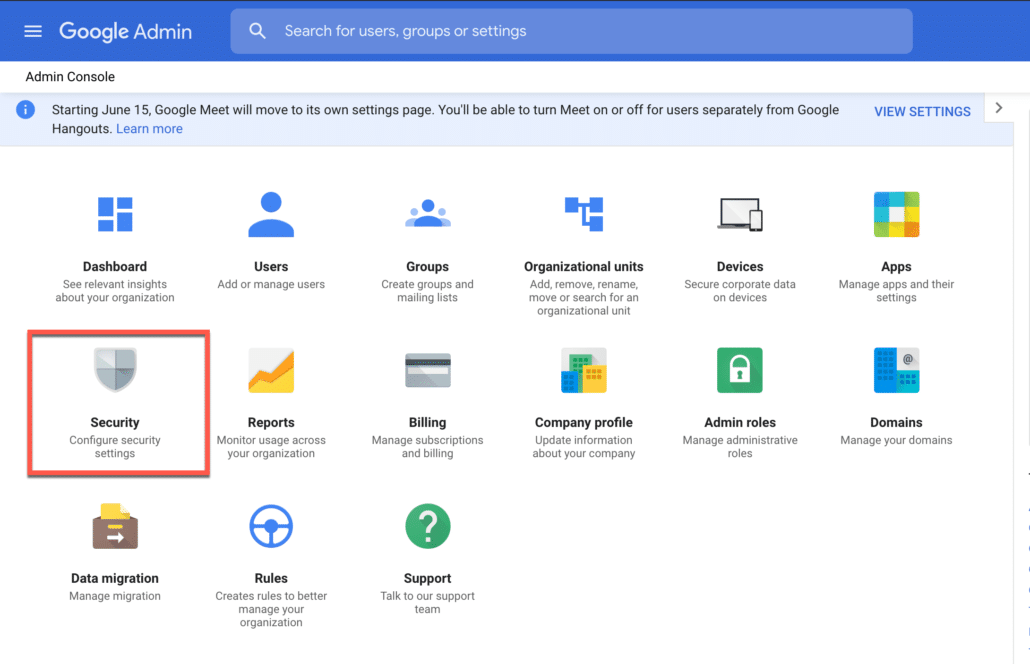Open the Users icon

tap(271, 214)
